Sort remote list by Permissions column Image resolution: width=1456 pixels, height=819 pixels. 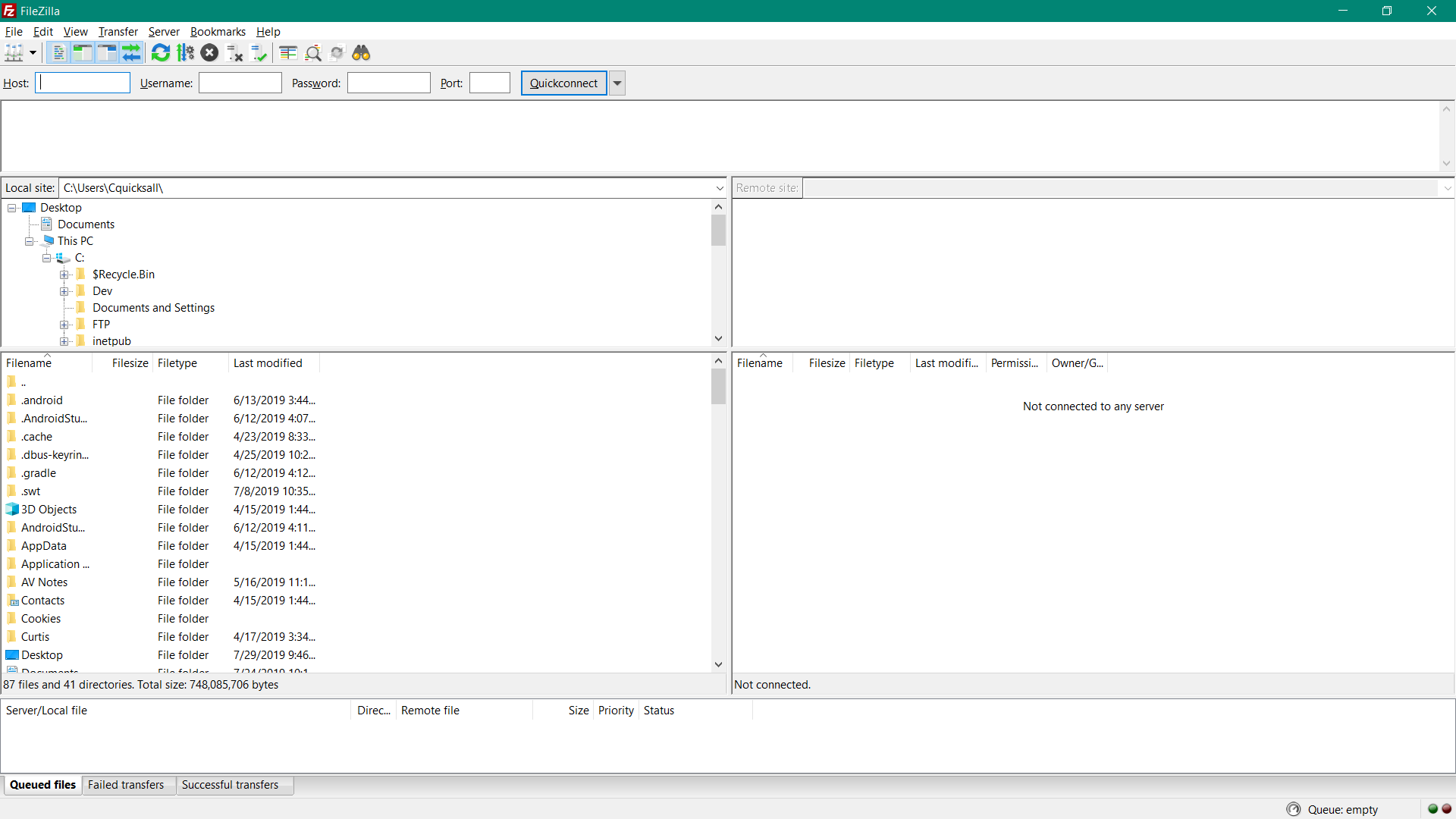coord(1016,363)
